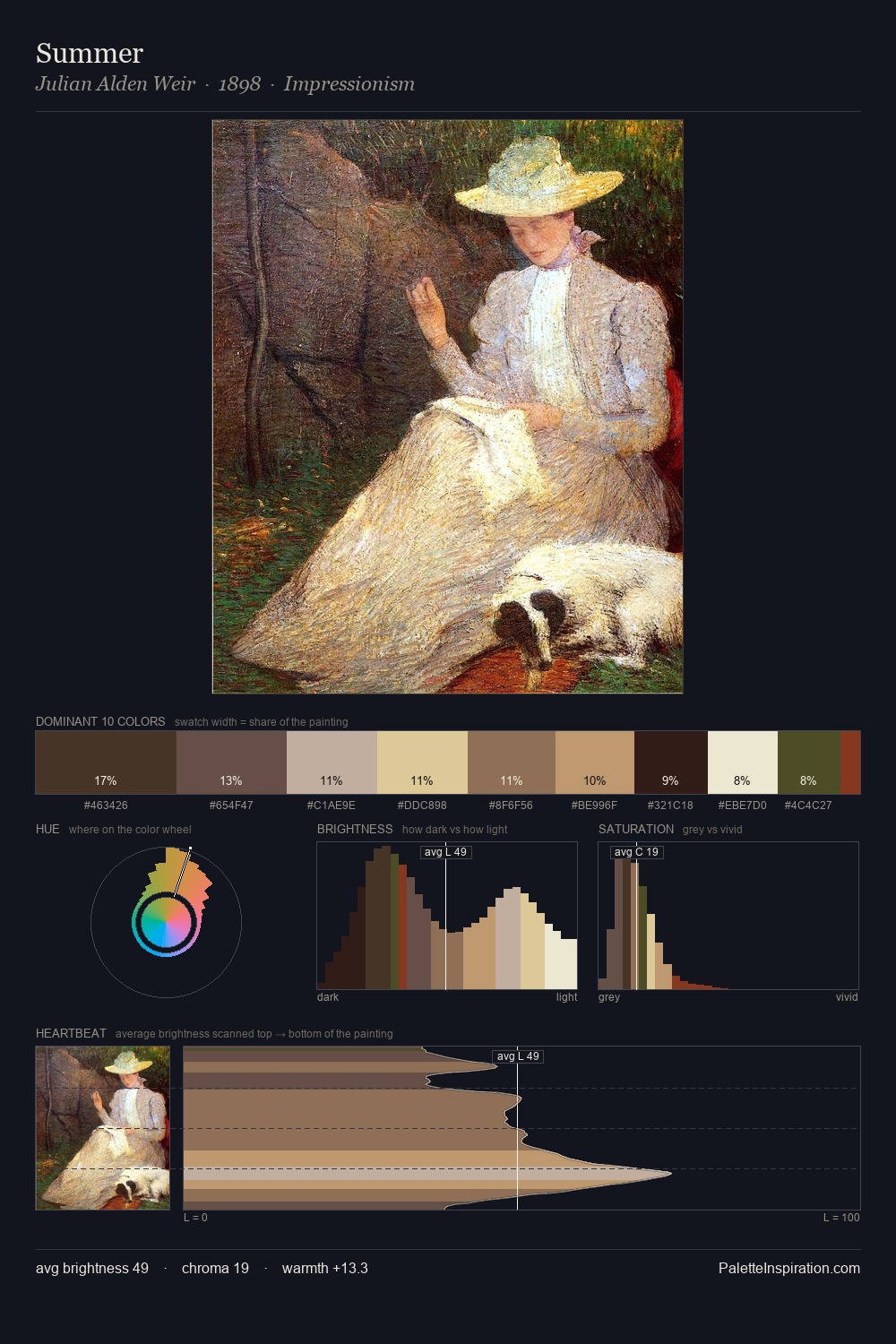Select the #463426 dark brown swatch
Screen dimensions: 896x1344
pyautogui.click(x=106, y=762)
